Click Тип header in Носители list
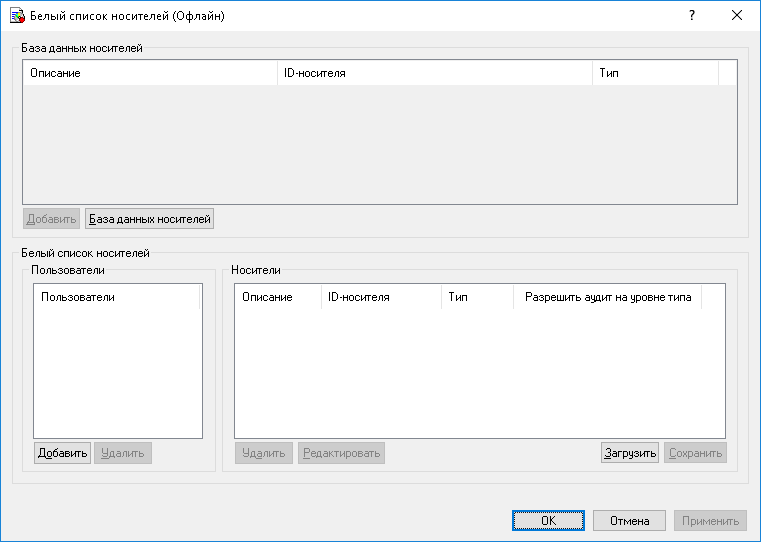 (x=476, y=297)
